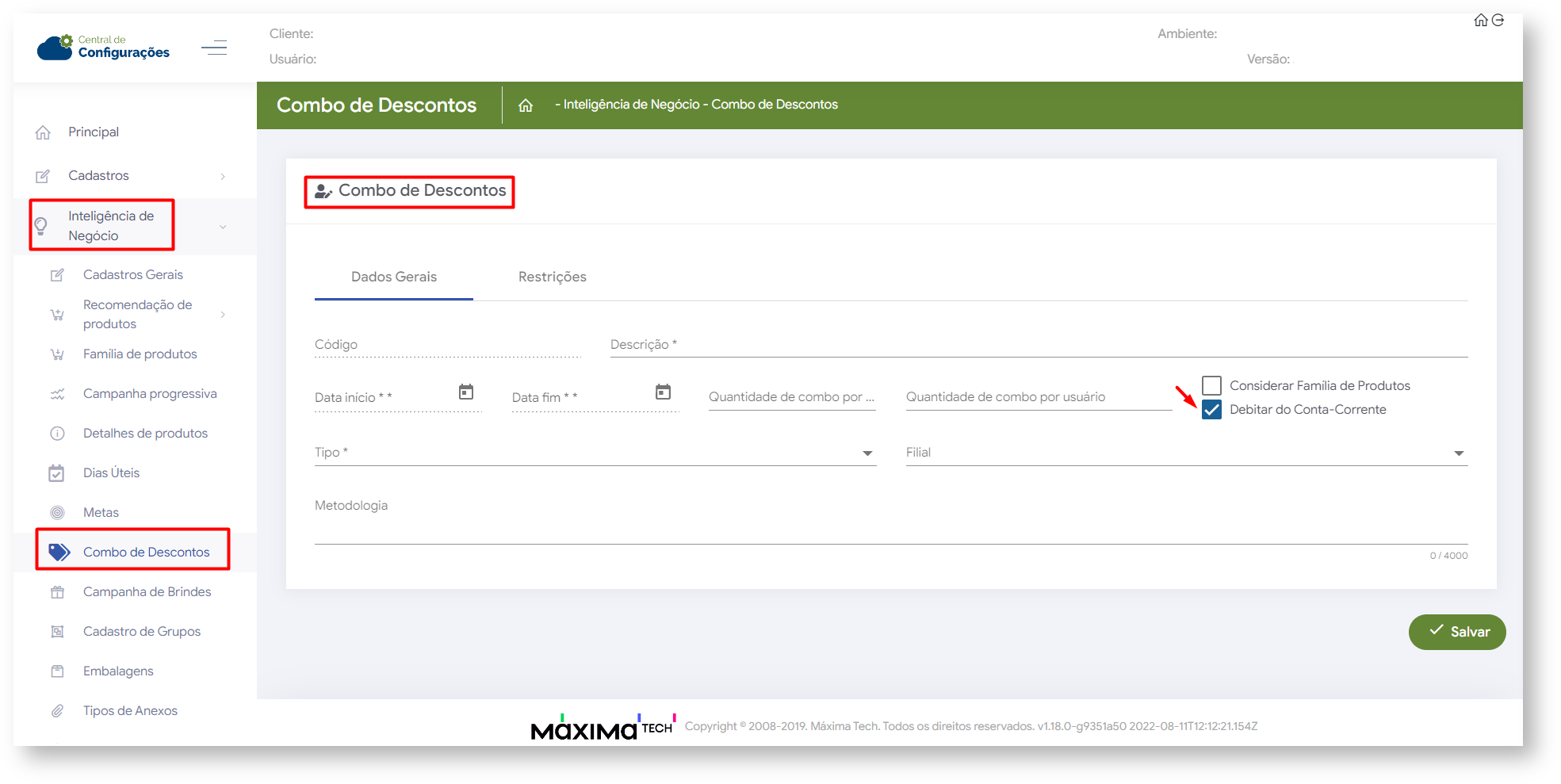
Task: Click the Cadastros Gerais edit icon
Action: click(x=57, y=275)
